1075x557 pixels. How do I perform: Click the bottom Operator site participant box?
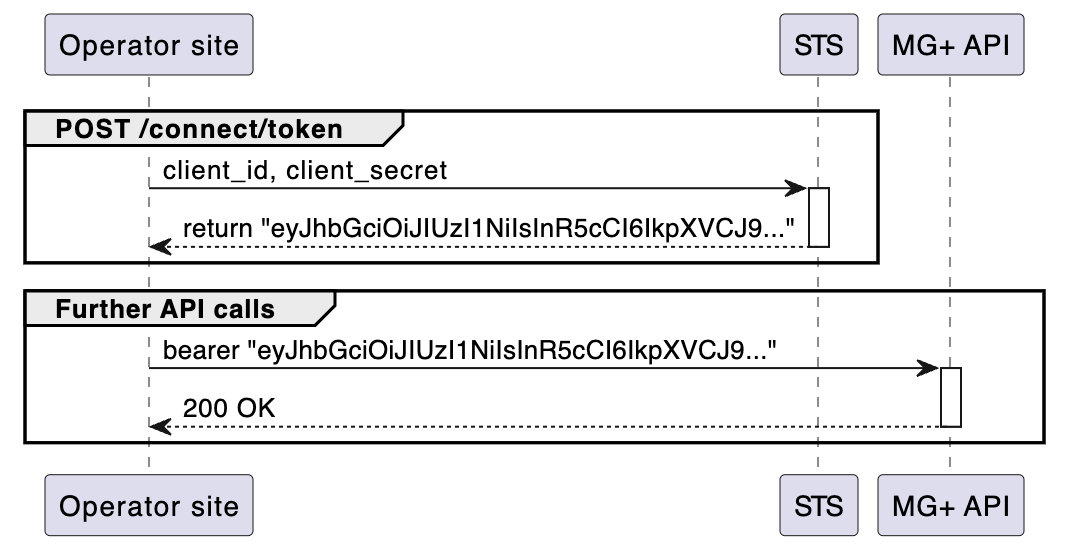[149, 505]
